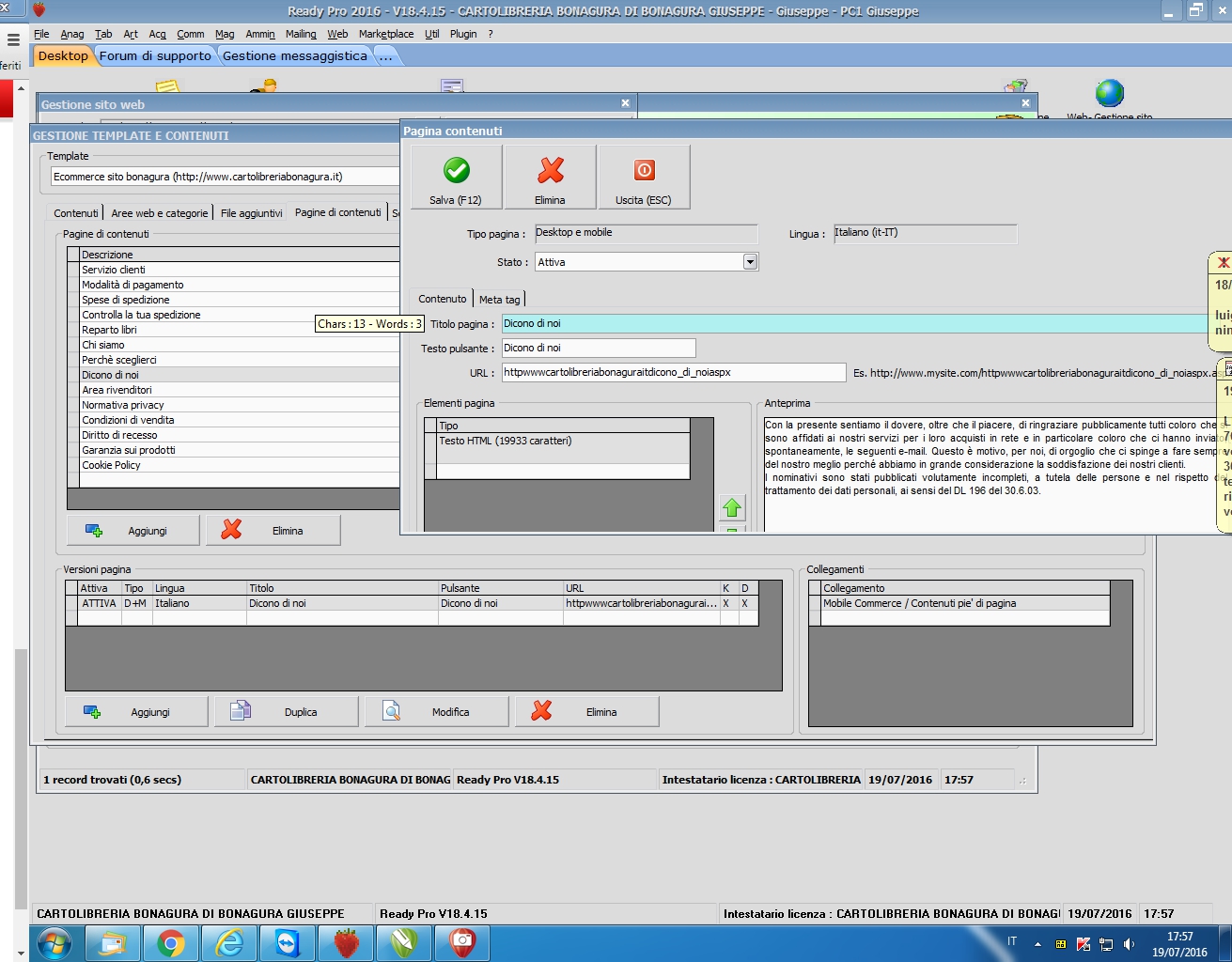
Task: Select the Contenuti tab in Gestione template
Action: [x=75, y=213]
